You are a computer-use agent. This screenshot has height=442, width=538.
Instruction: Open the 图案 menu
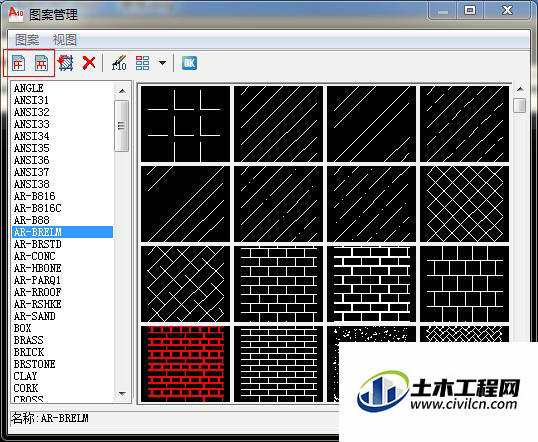click(27, 40)
